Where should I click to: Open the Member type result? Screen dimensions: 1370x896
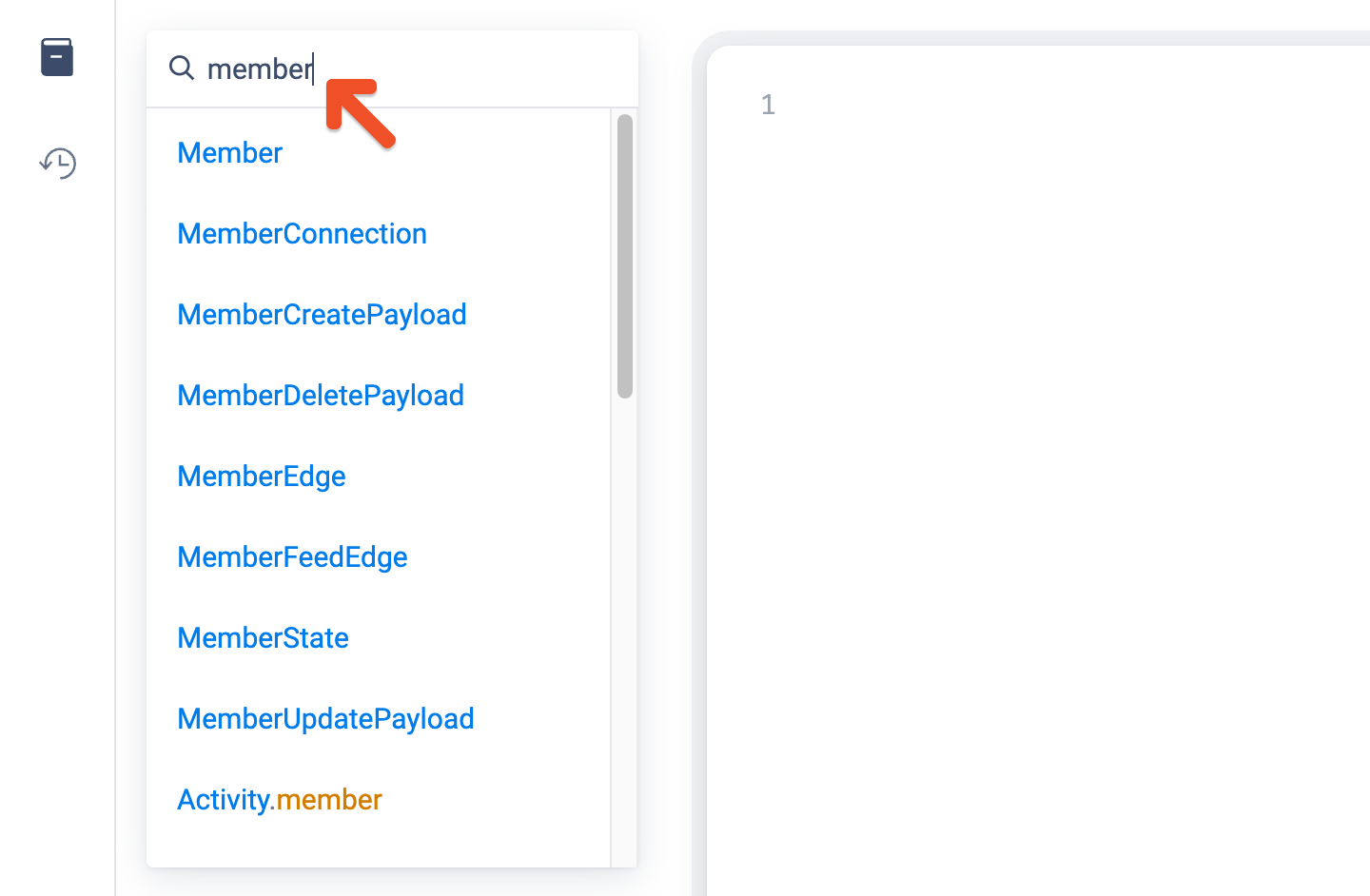coord(229,153)
